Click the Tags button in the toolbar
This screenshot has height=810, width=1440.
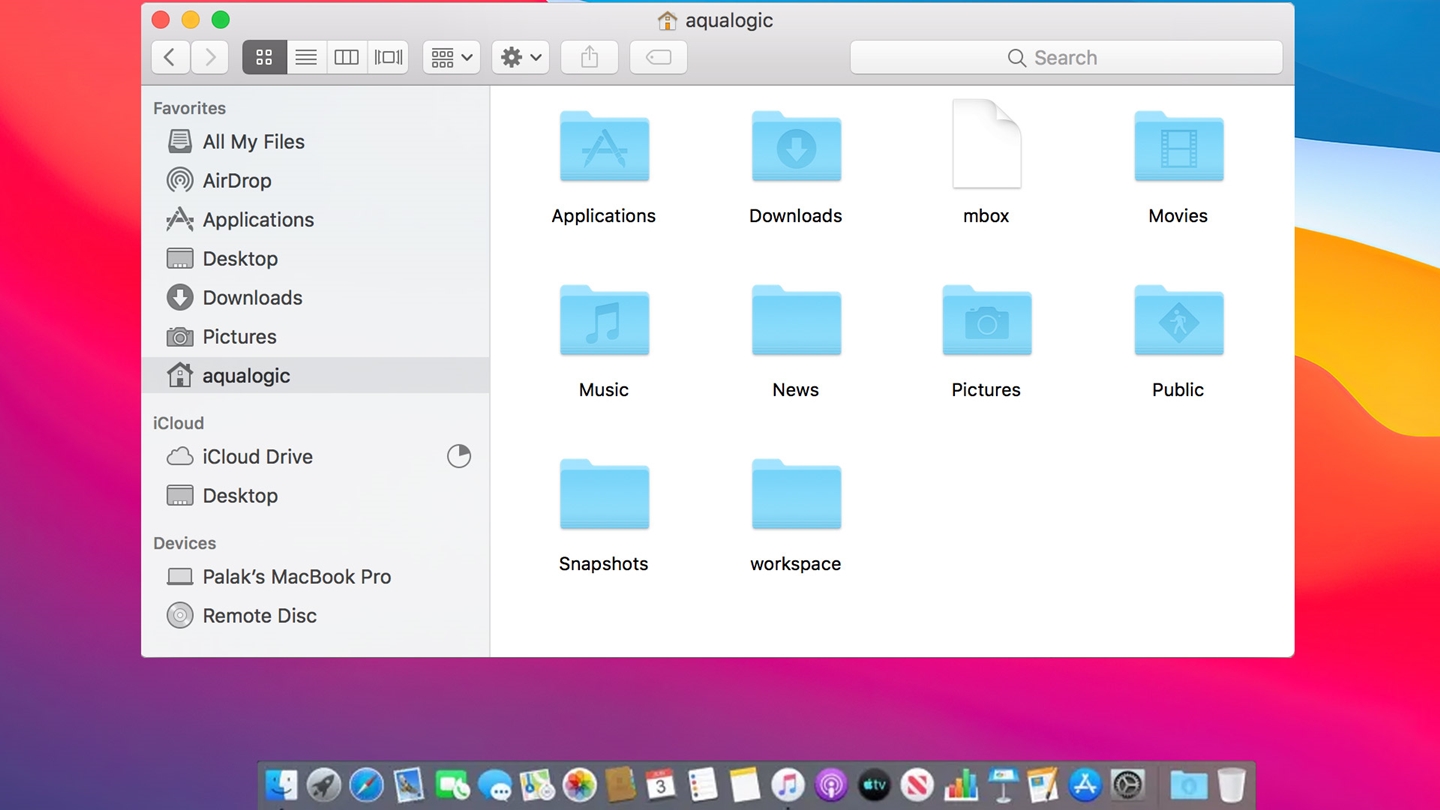click(x=658, y=57)
